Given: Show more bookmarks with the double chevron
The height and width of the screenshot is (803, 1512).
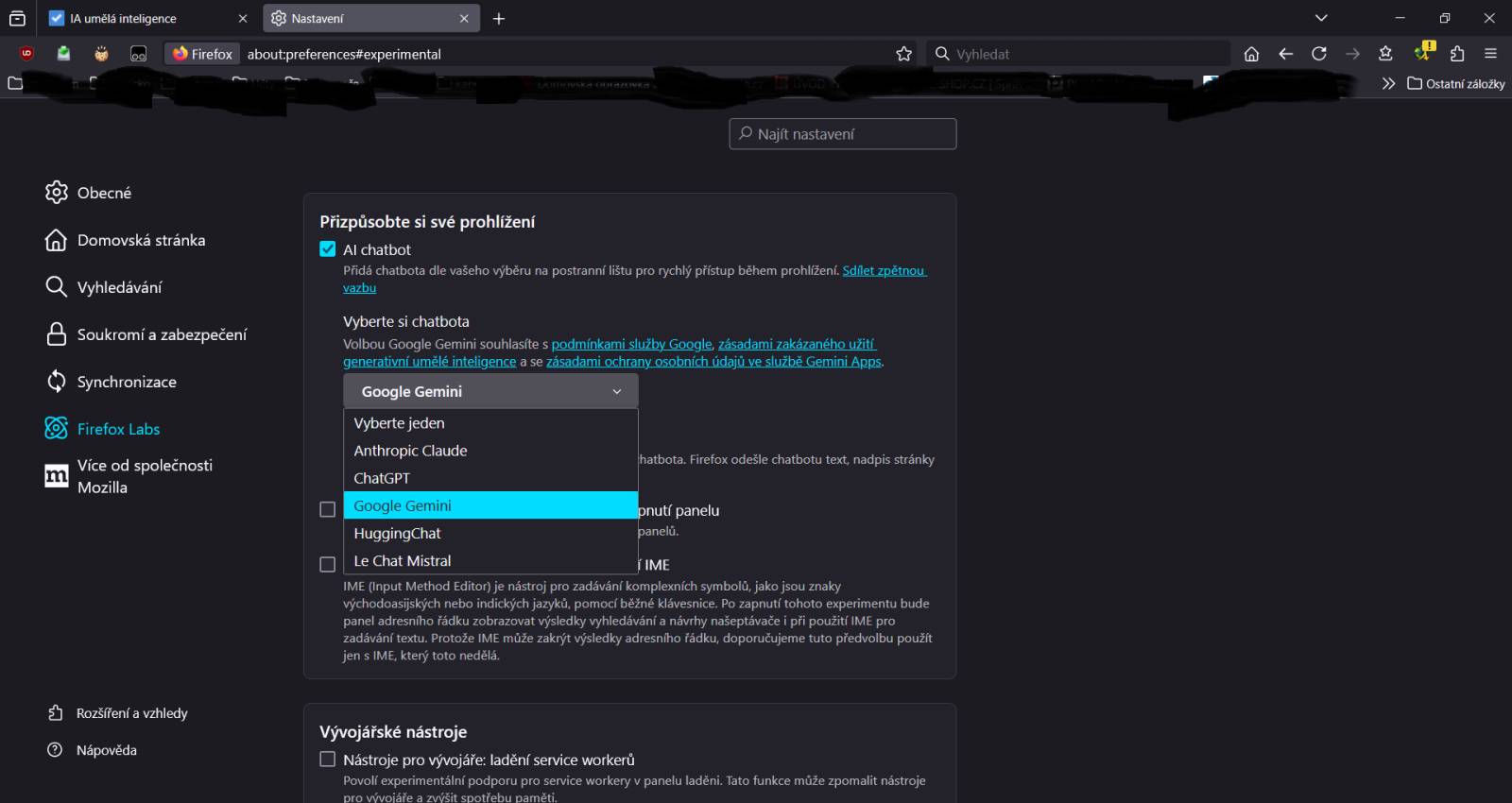Looking at the screenshot, I should click(1388, 83).
